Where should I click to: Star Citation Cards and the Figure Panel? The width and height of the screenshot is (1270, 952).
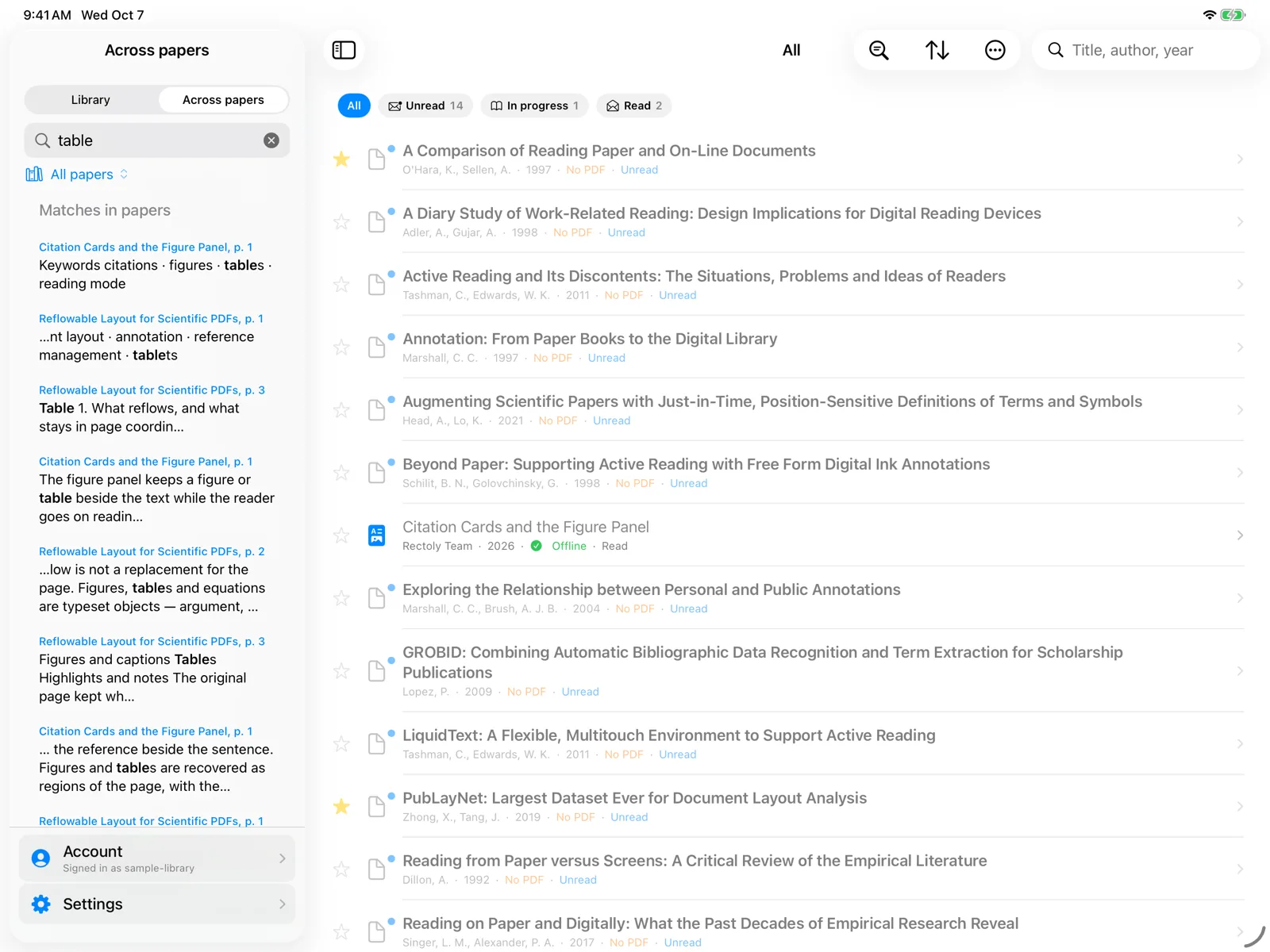click(341, 535)
